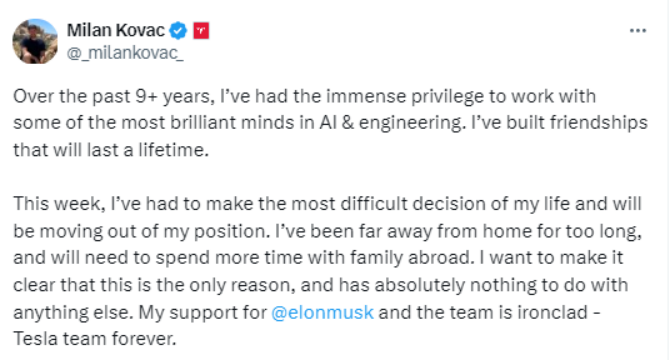Click the closing line "Tesla team forever."

tap(95, 339)
